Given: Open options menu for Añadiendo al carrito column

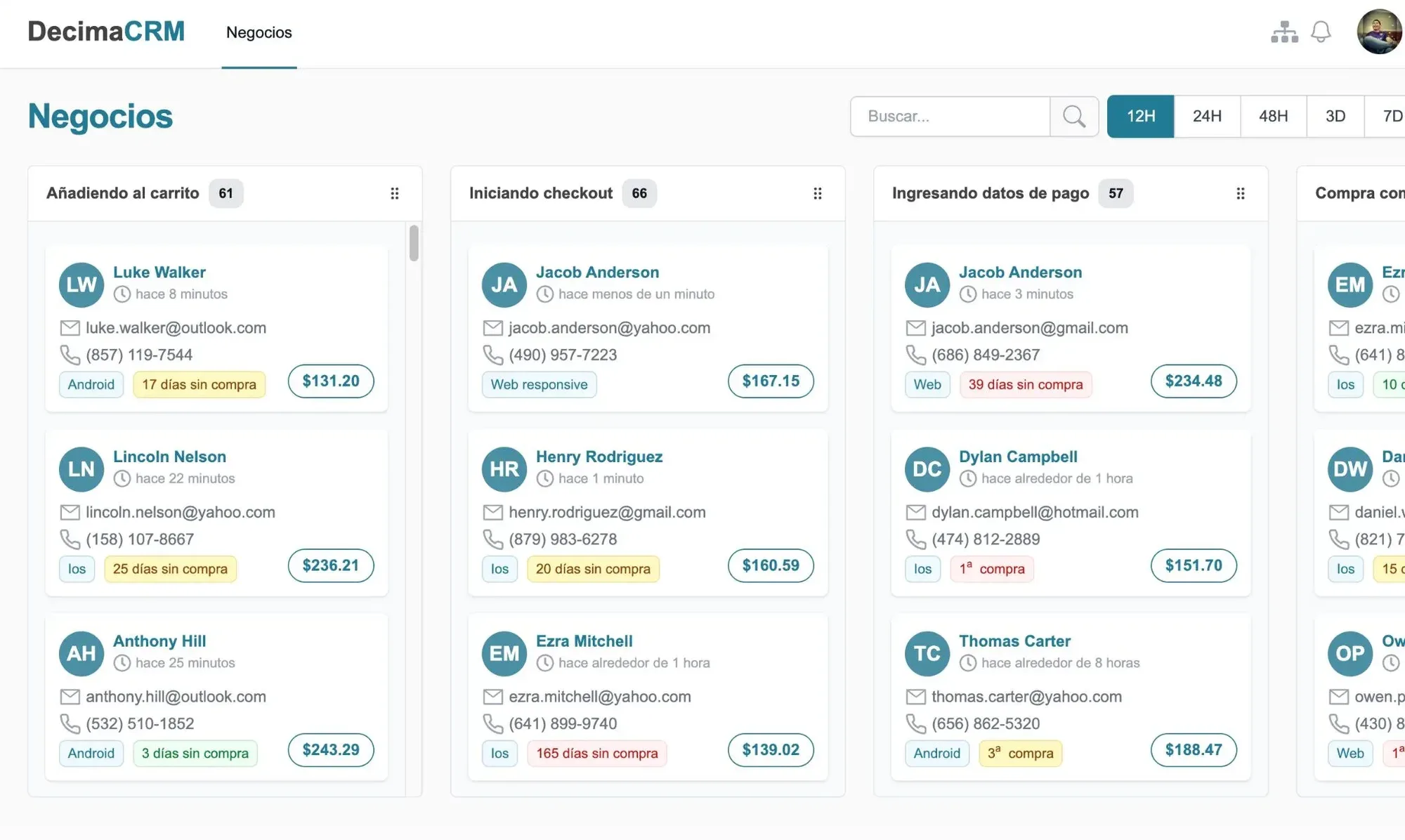Looking at the screenshot, I should (x=395, y=193).
